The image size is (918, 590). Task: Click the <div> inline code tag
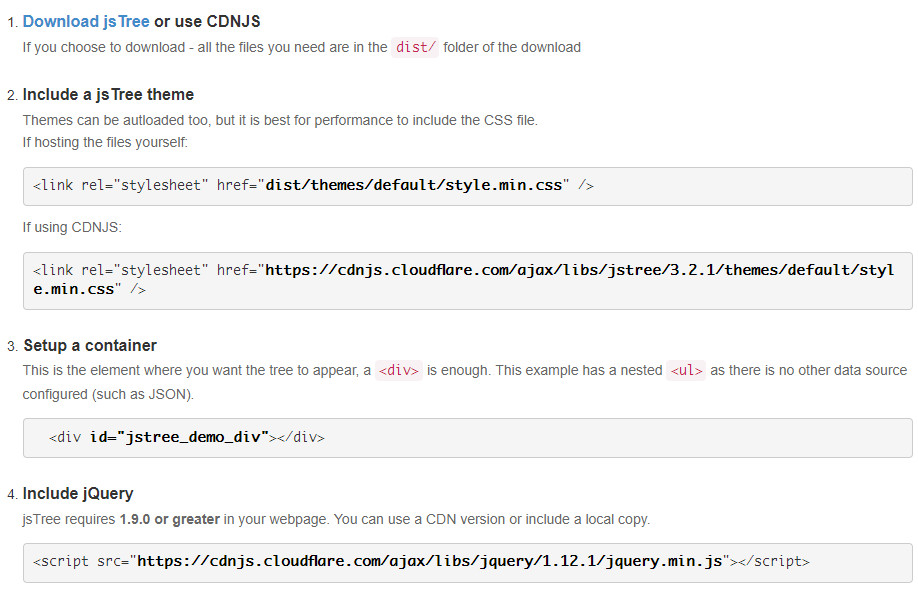coord(399,371)
